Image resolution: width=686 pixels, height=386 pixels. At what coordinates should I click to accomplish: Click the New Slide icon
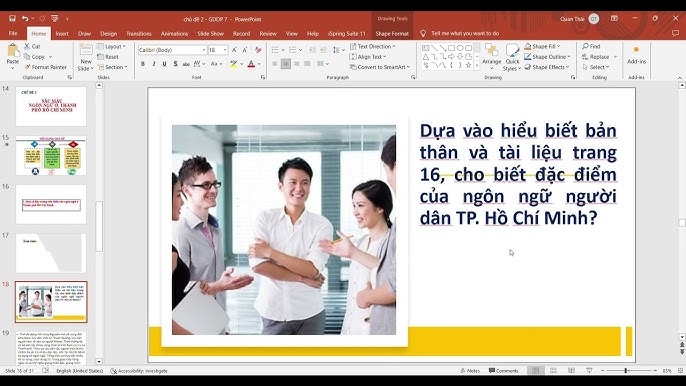[86, 49]
